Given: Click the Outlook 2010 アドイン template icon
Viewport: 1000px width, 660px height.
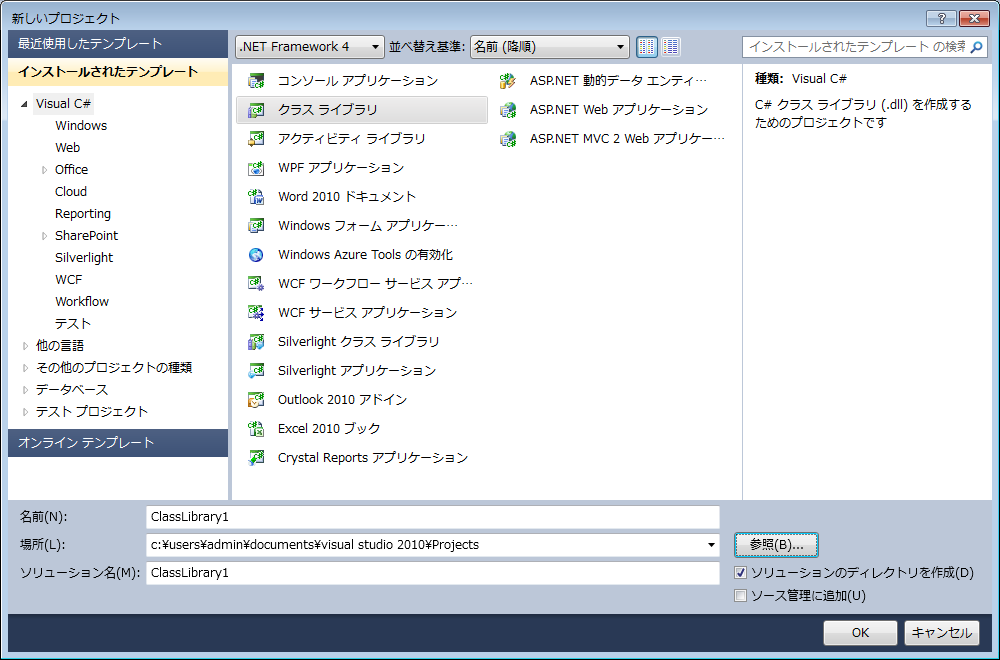Looking at the screenshot, I should (x=256, y=399).
